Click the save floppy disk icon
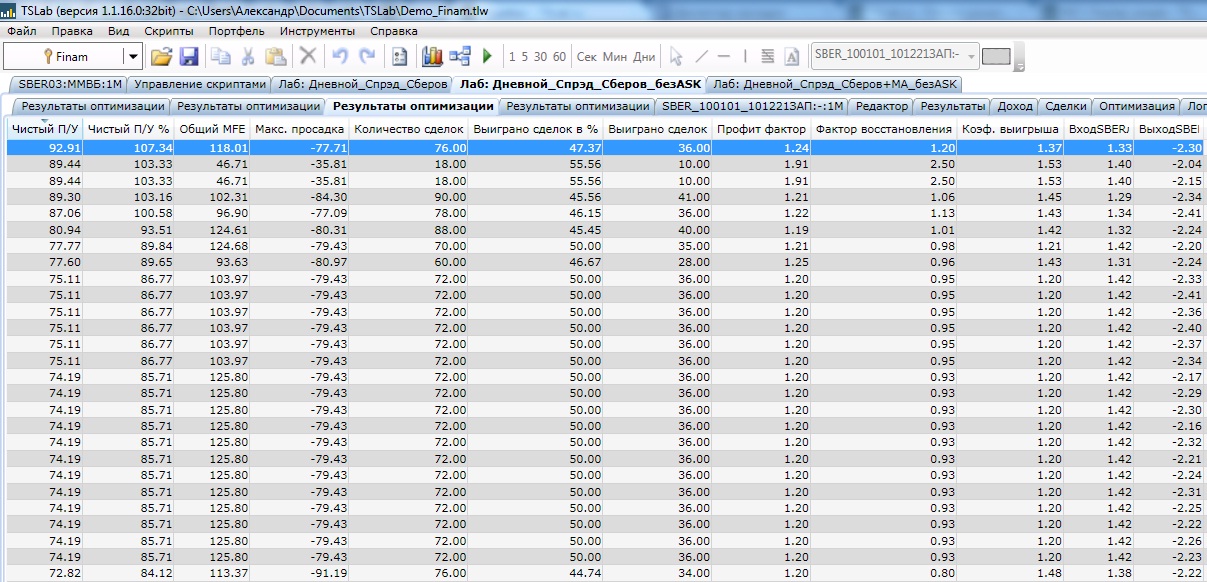The height and width of the screenshot is (582, 1207). [188, 57]
